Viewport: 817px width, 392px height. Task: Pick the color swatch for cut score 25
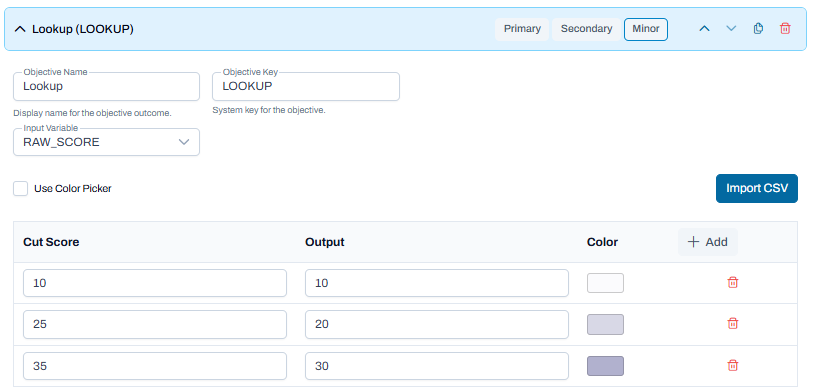(x=605, y=324)
